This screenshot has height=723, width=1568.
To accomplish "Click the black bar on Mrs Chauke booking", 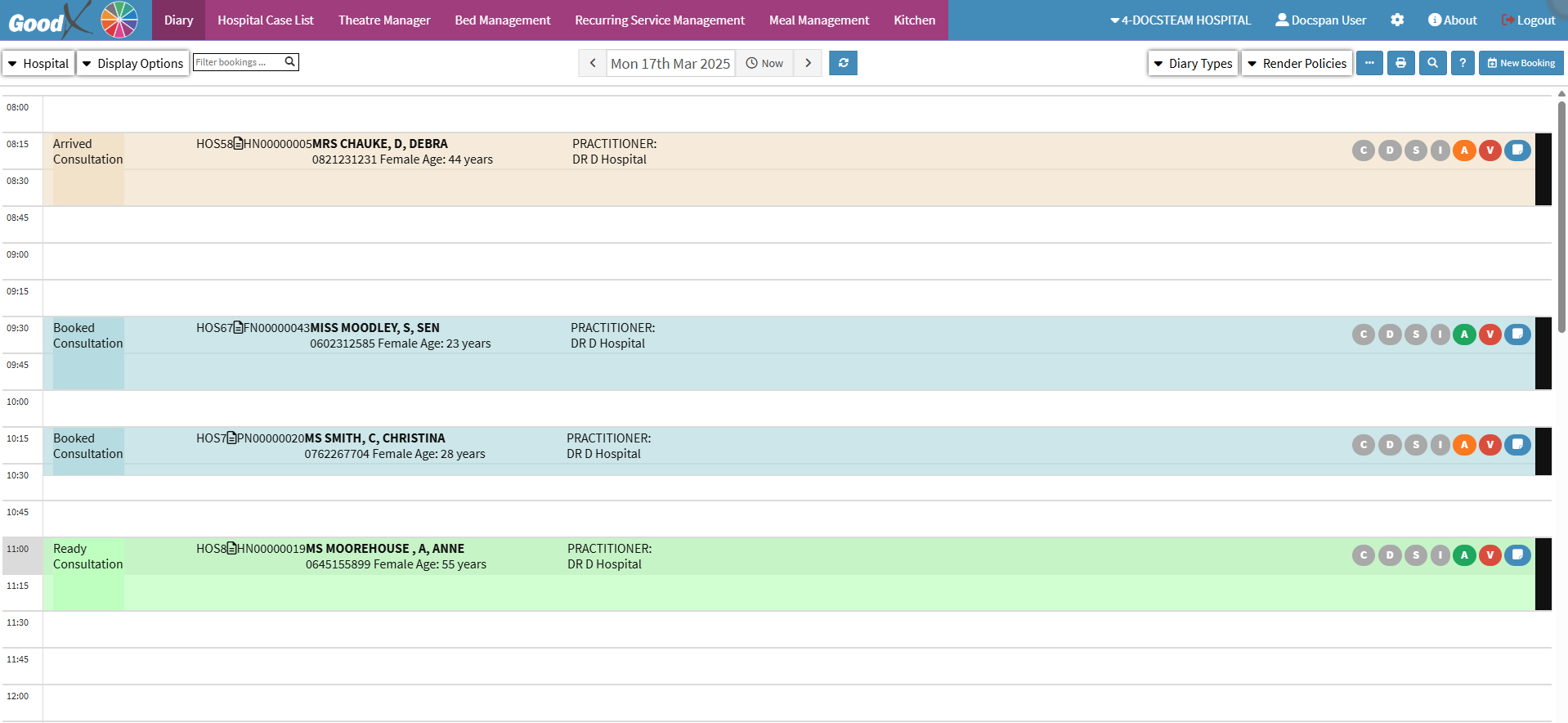I will coord(1543,169).
